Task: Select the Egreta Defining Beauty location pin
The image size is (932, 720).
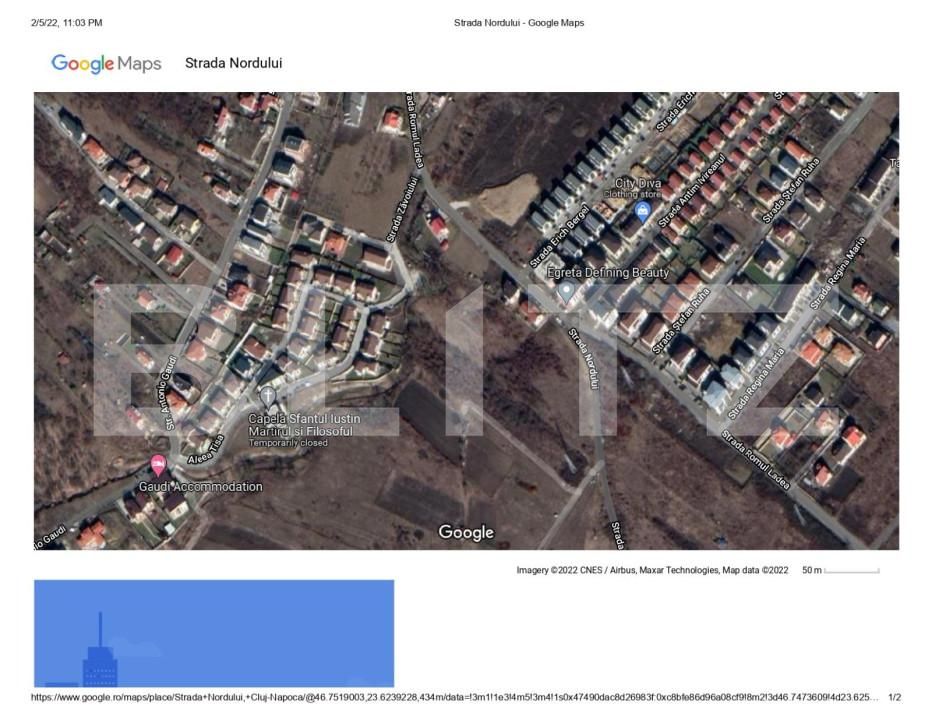Action: [x=567, y=291]
